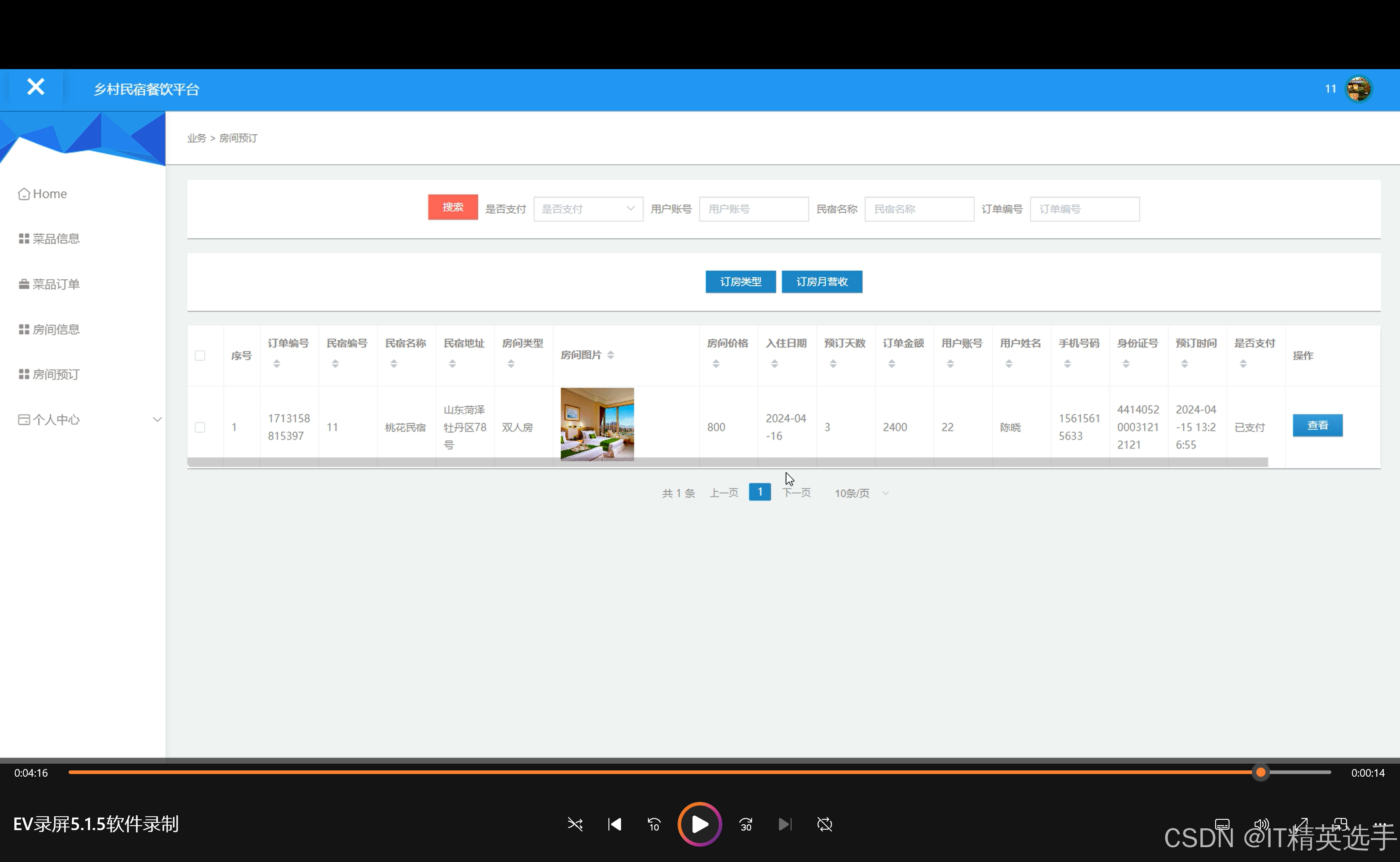Click the video progress slider handle
Image resolution: width=1400 pixels, height=862 pixels.
coord(1260,773)
